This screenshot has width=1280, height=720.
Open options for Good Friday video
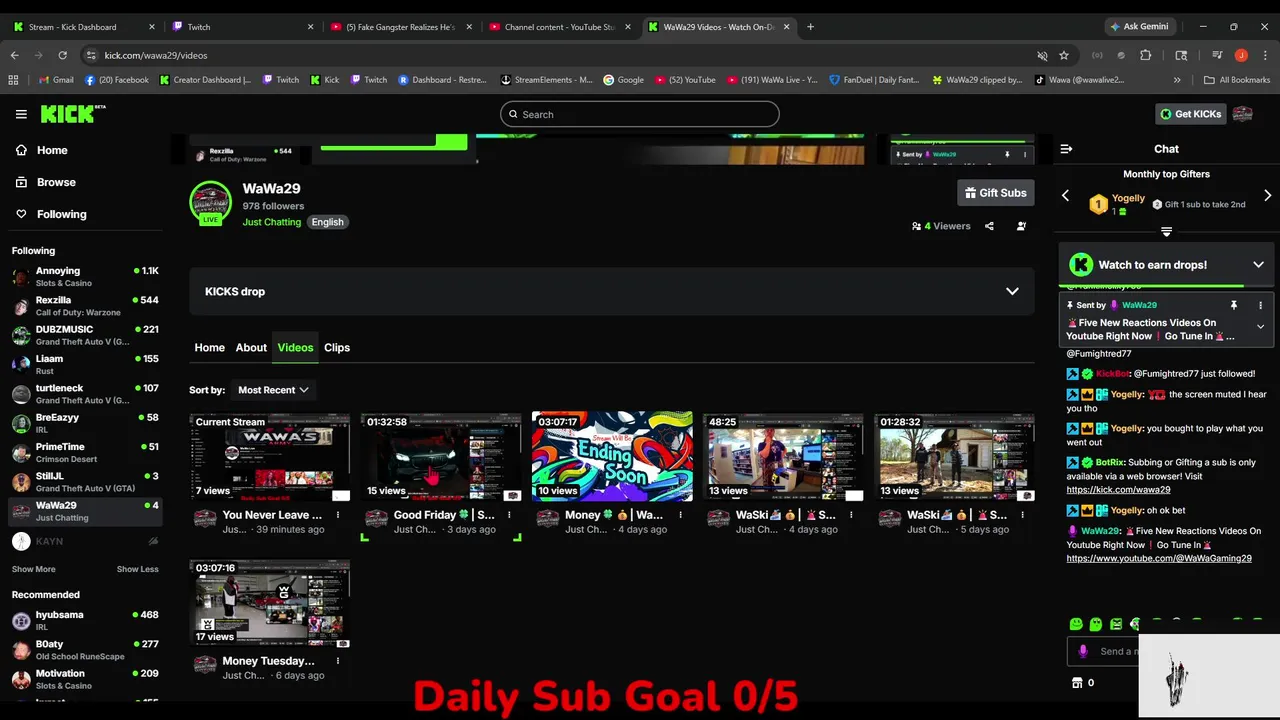[509, 515]
